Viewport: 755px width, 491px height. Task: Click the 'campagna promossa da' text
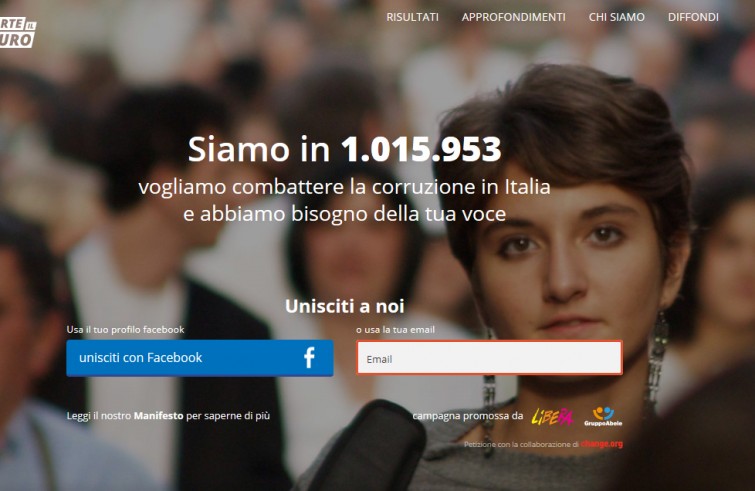[468, 415]
